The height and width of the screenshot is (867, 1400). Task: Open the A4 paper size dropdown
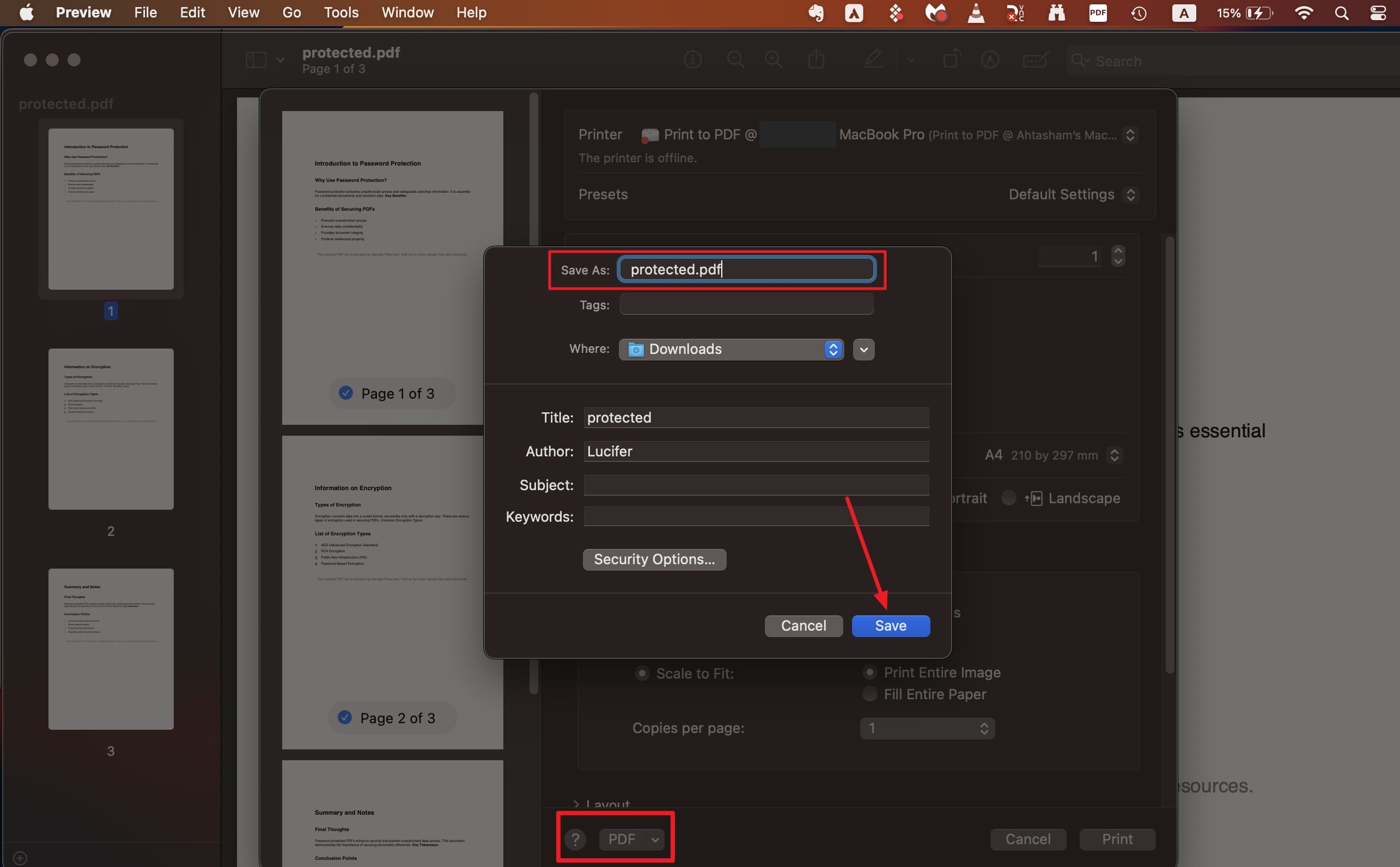point(1114,455)
